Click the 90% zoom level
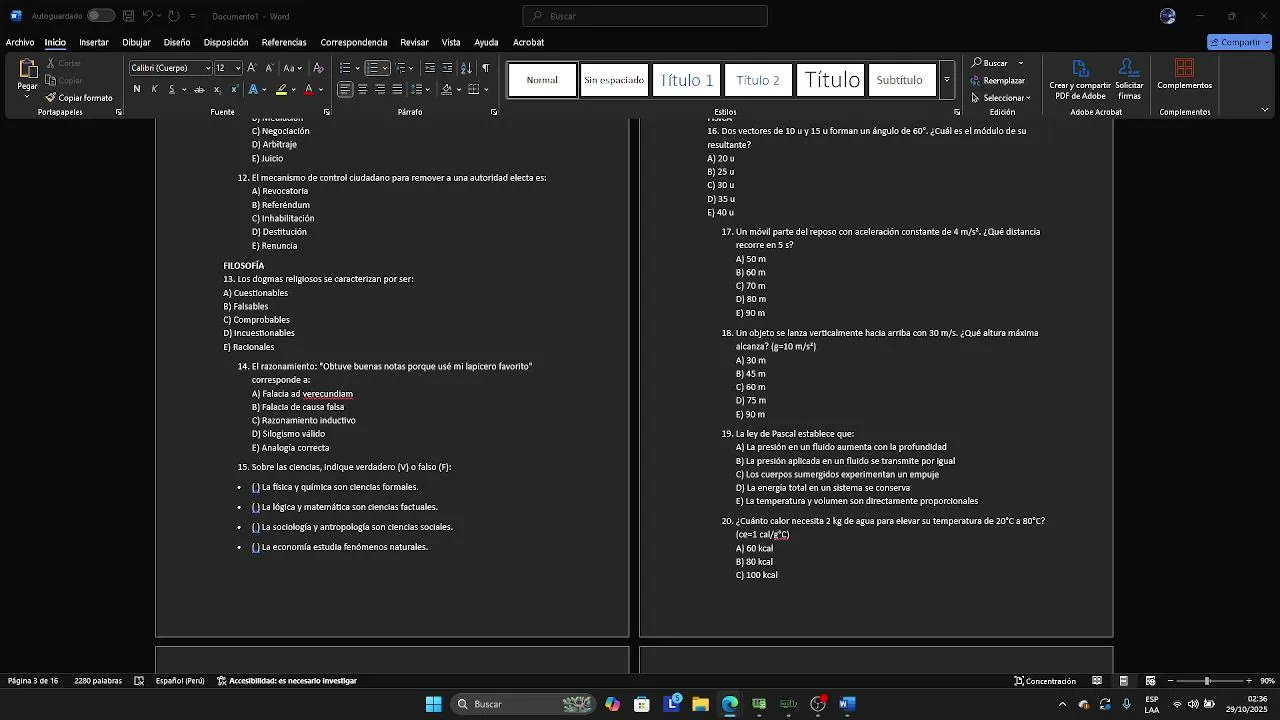The width and height of the screenshot is (1280, 720). tap(1267, 681)
